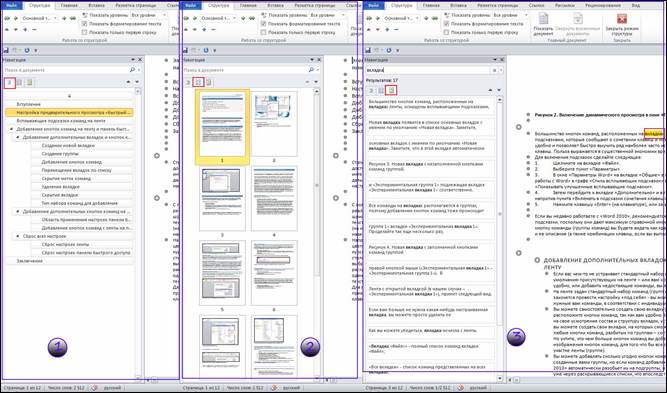
Task: Select page 2 thumbnail in thumbnails window
Action: point(274,125)
